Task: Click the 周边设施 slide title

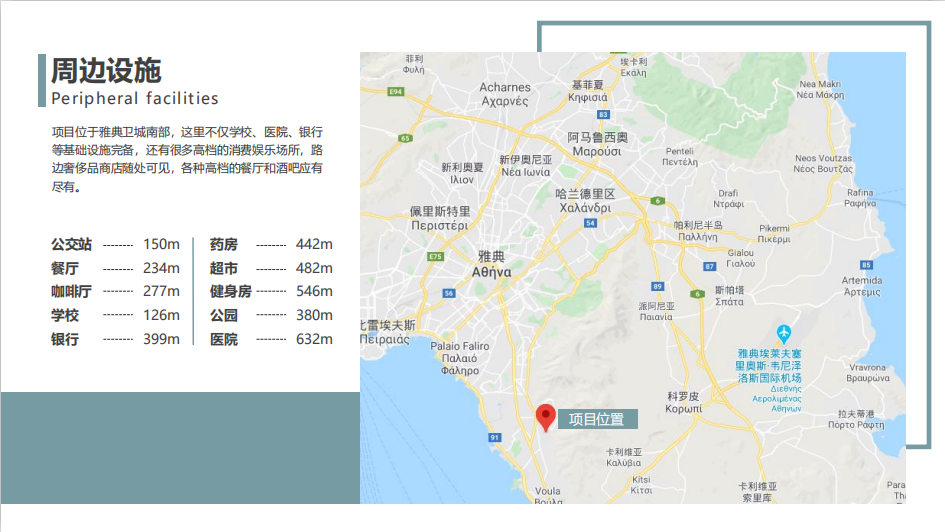Action: (105, 71)
